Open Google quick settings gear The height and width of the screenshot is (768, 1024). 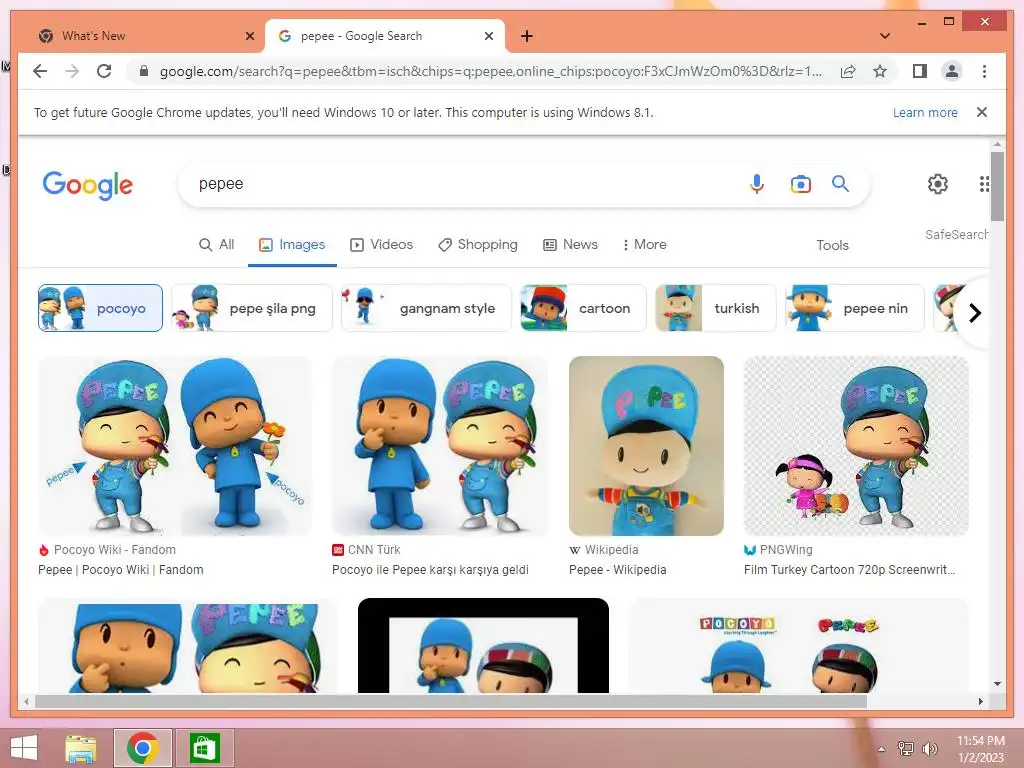(938, 184)
